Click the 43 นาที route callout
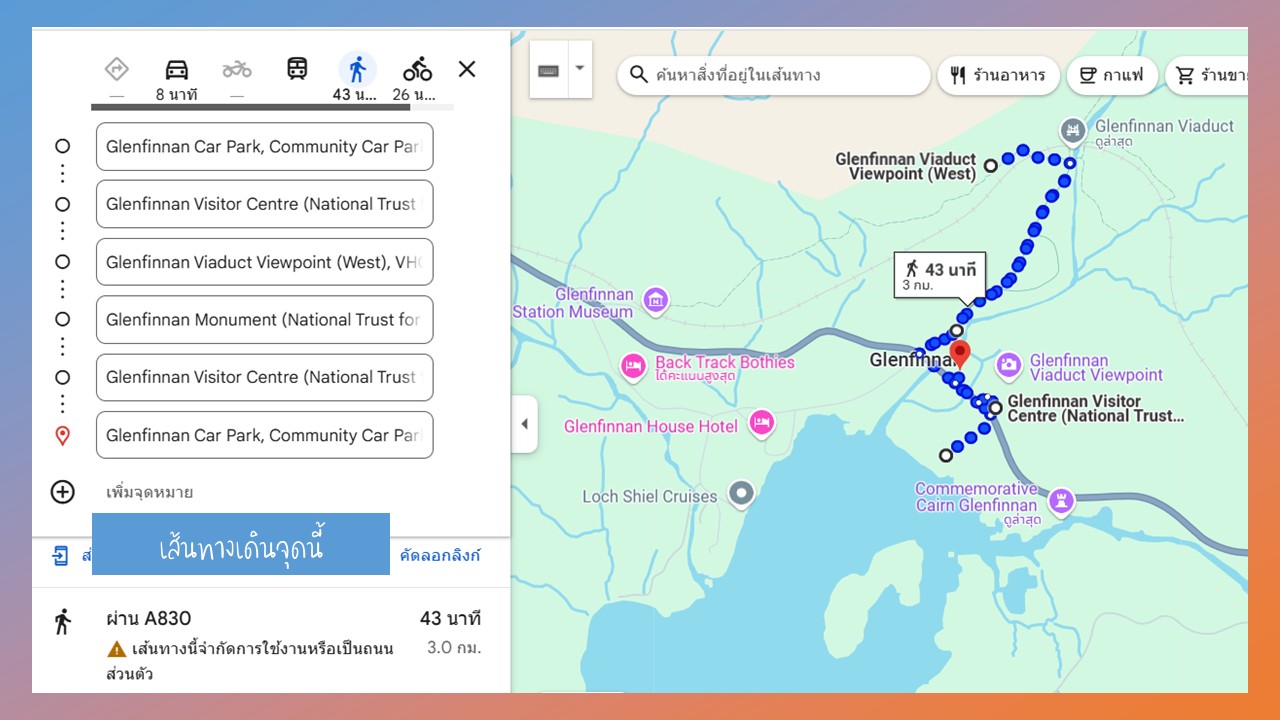The width and height of the screenshot is (1280, 720). [940, 277]
